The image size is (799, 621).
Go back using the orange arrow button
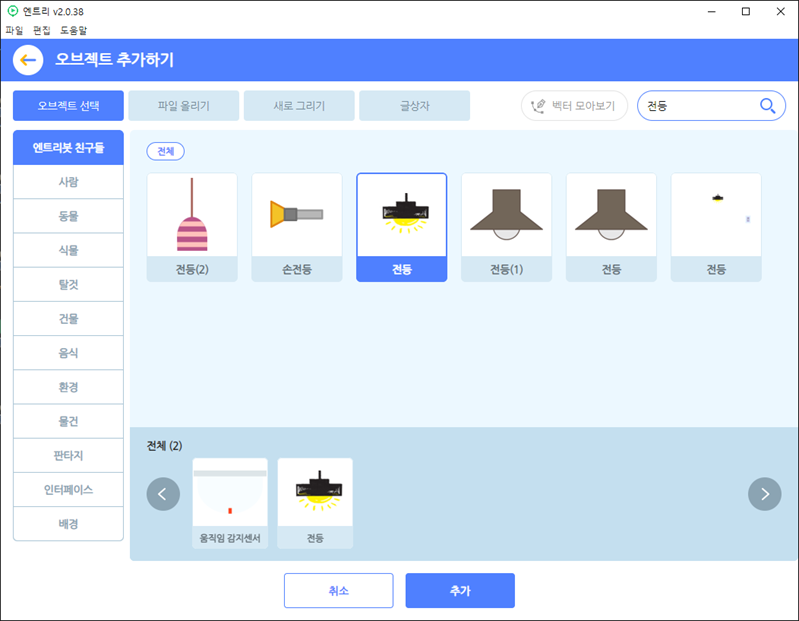28,60
